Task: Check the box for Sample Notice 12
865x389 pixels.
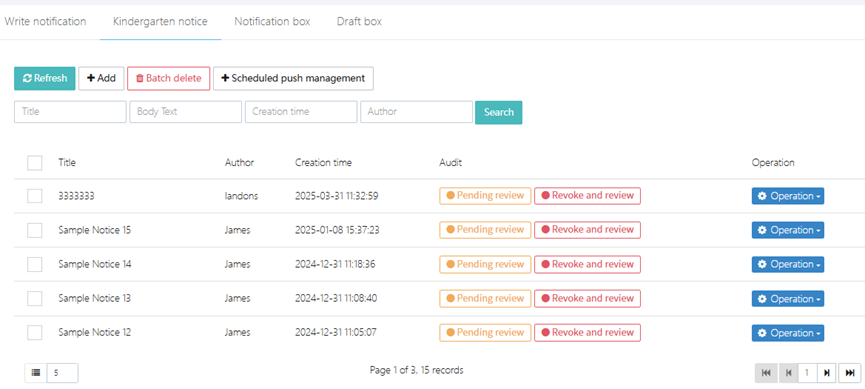Action: [35, 333]
